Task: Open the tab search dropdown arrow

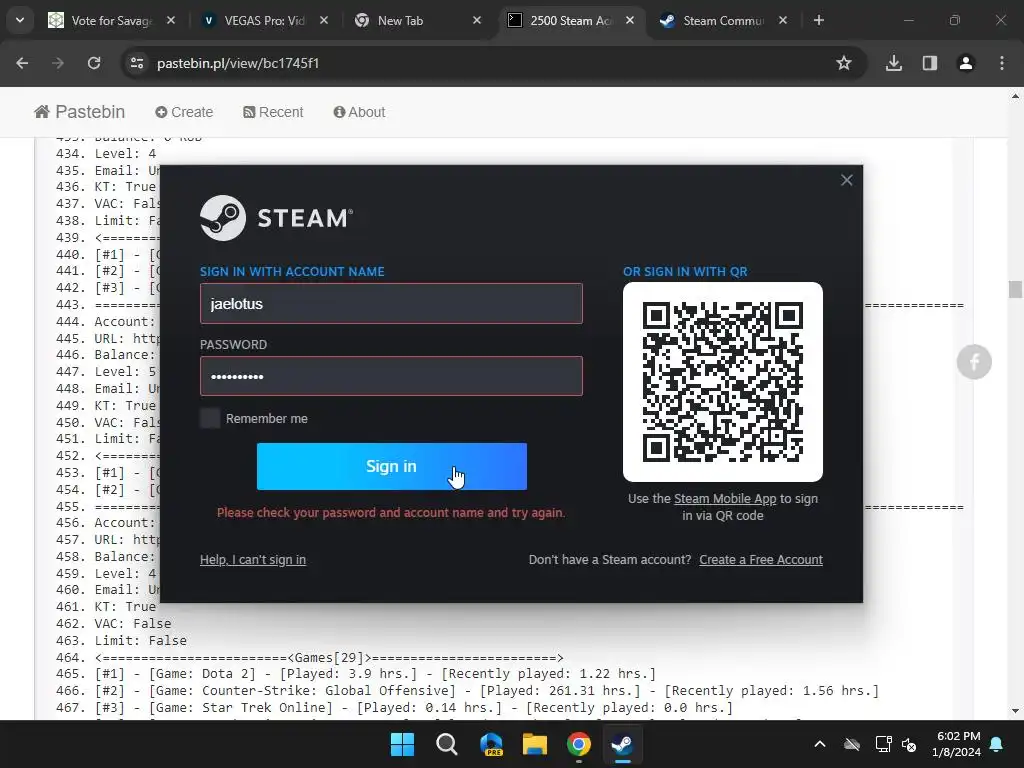Action: (20, 20)
